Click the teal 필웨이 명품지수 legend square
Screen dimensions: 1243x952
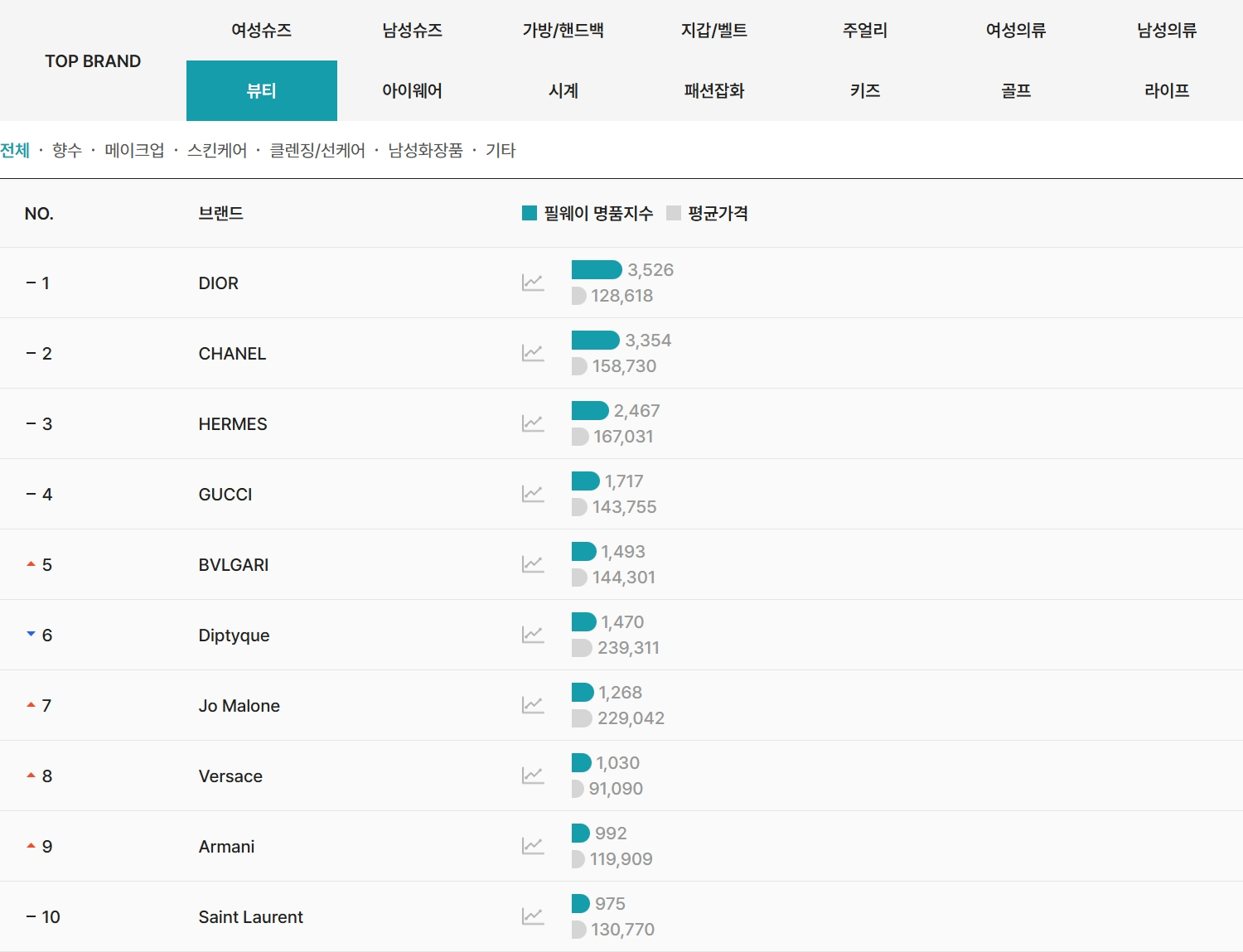click(x=530, y=213)
